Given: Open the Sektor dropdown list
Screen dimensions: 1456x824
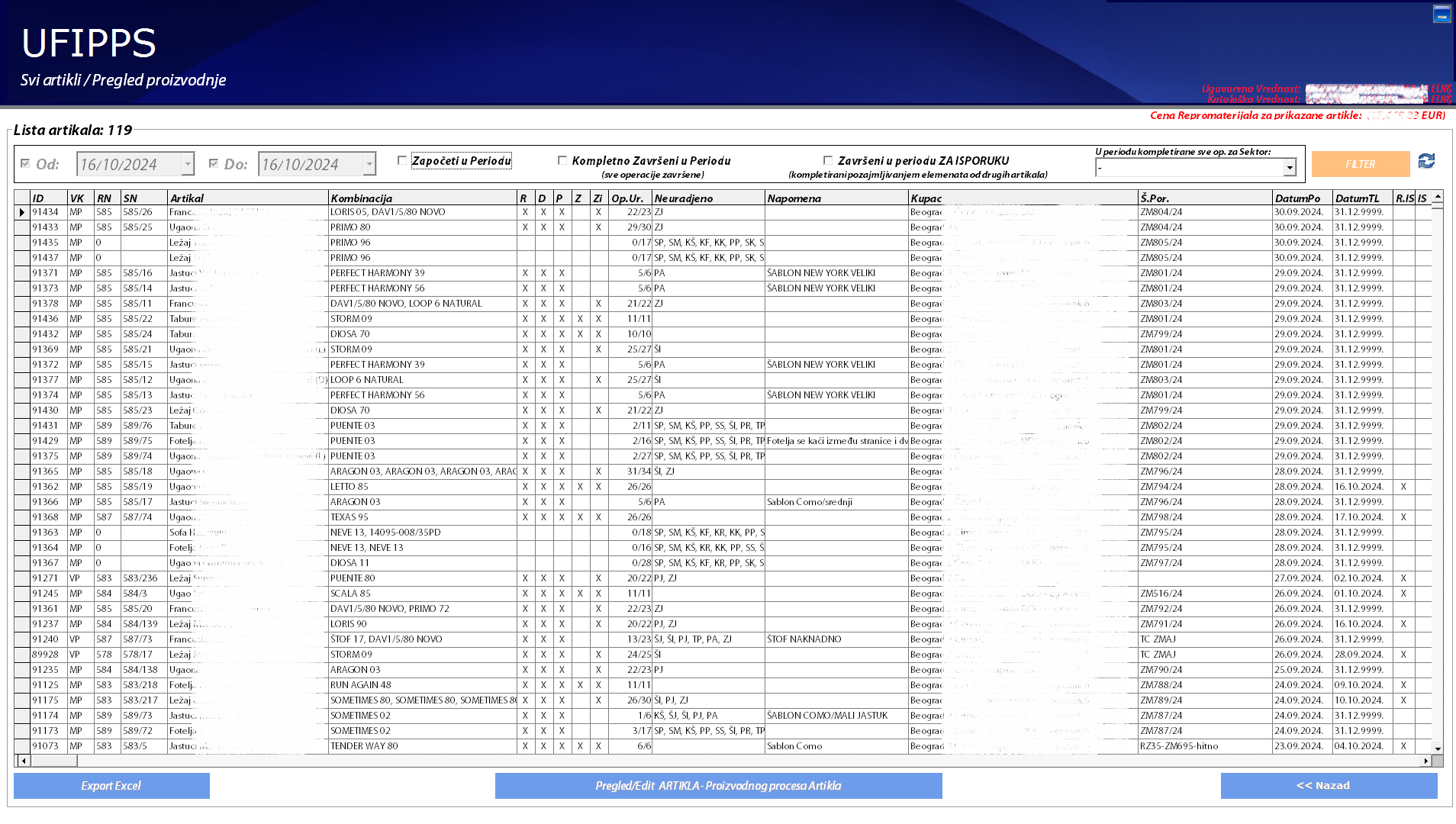Looking at the screenshot, I should 1290,168.
